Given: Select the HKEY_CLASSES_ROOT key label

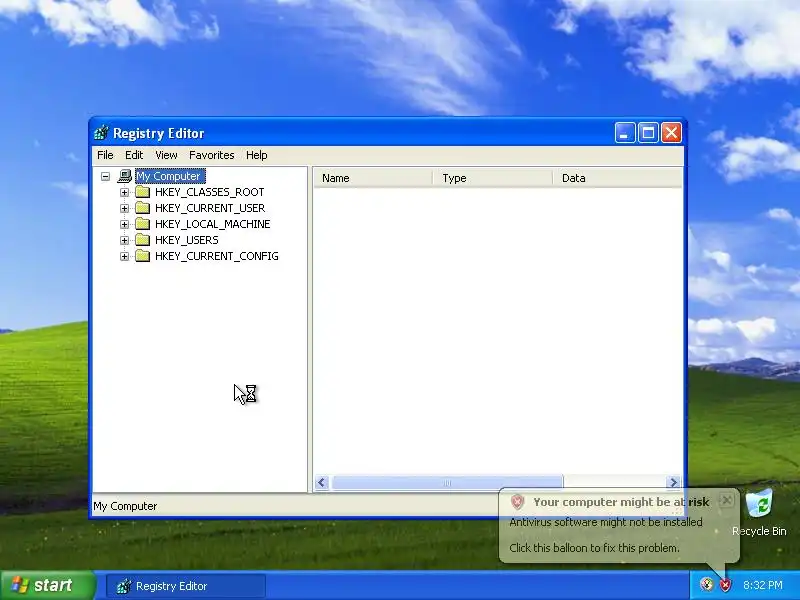Looking at the screenshot, I should point(210,192).
